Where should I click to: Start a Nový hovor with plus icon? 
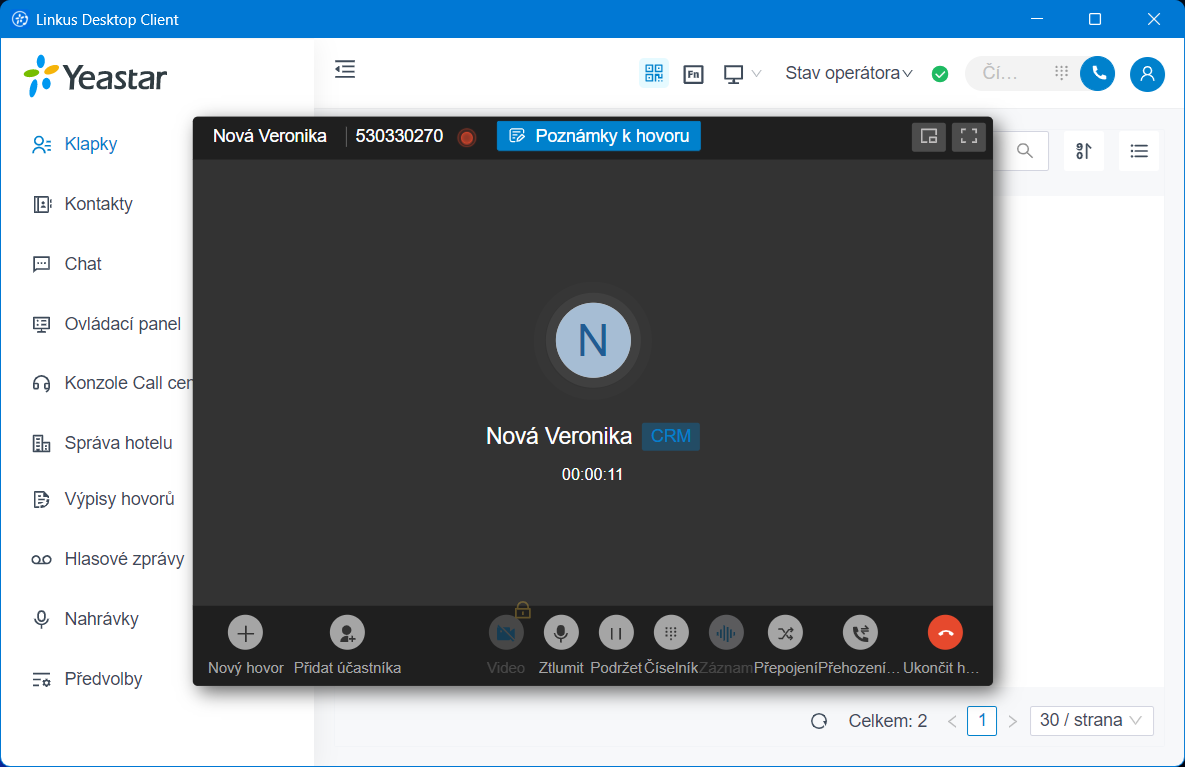click(245, 633)
